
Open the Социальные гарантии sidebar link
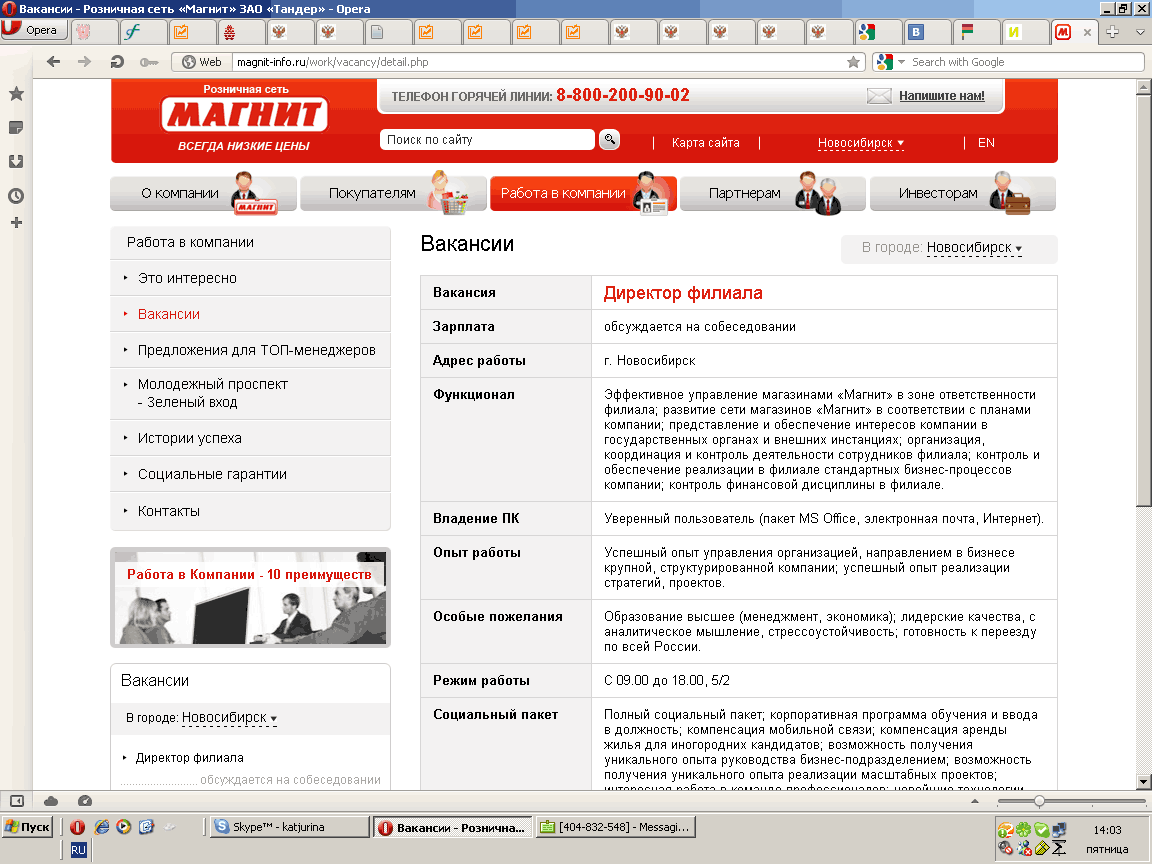click(212, 474)
